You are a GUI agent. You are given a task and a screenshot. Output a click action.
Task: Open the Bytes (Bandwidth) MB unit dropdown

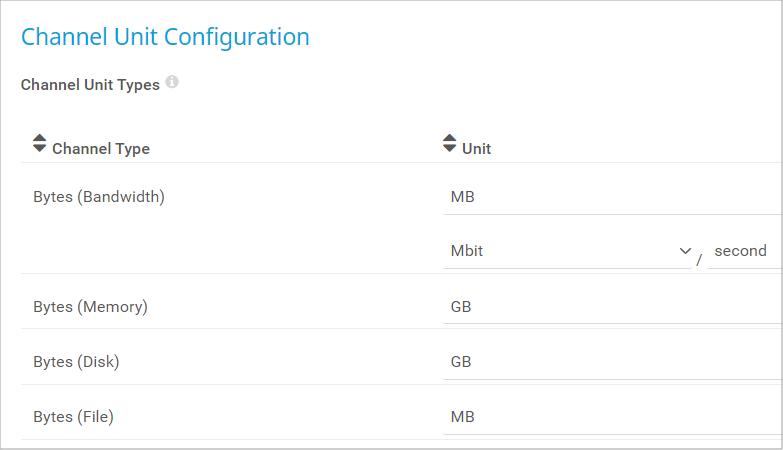pyautogui.click(x=612, y=197)
